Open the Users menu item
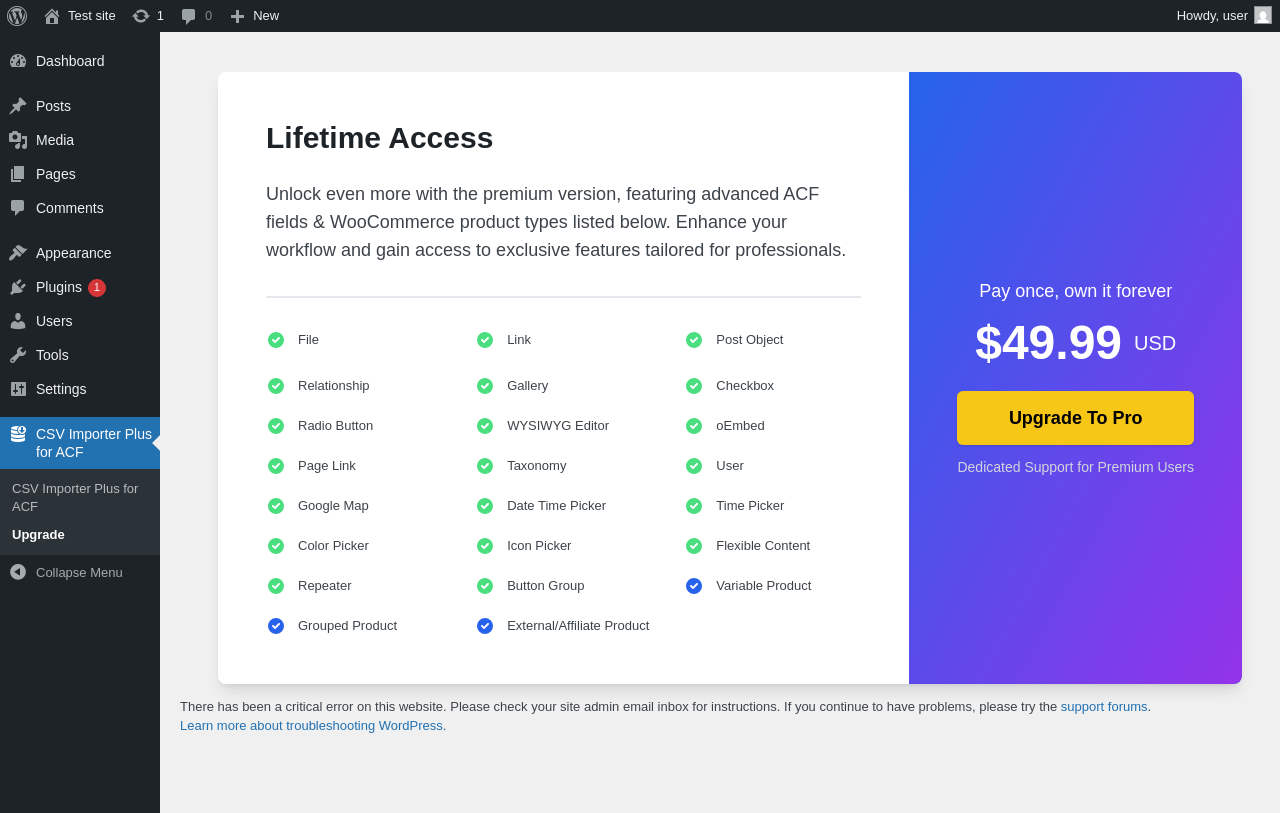1280x813 pixels. 80,321
